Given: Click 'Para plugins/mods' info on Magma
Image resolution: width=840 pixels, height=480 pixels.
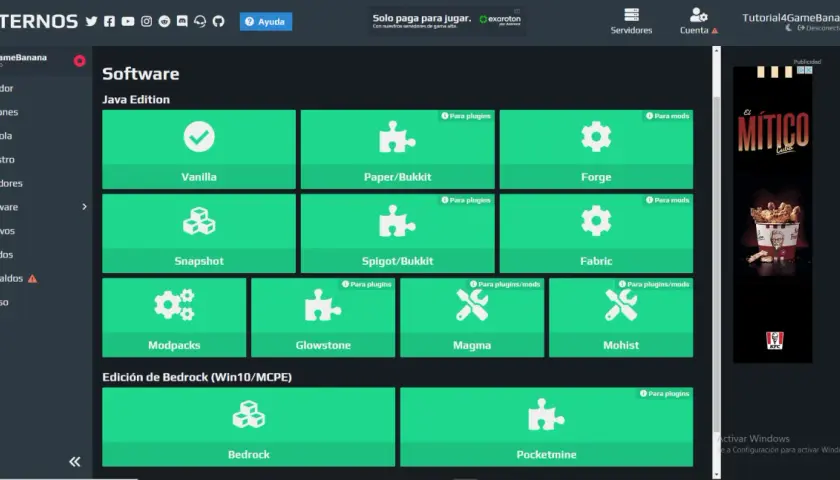Looking at the screenshot, I should click(x=505, y=284).
